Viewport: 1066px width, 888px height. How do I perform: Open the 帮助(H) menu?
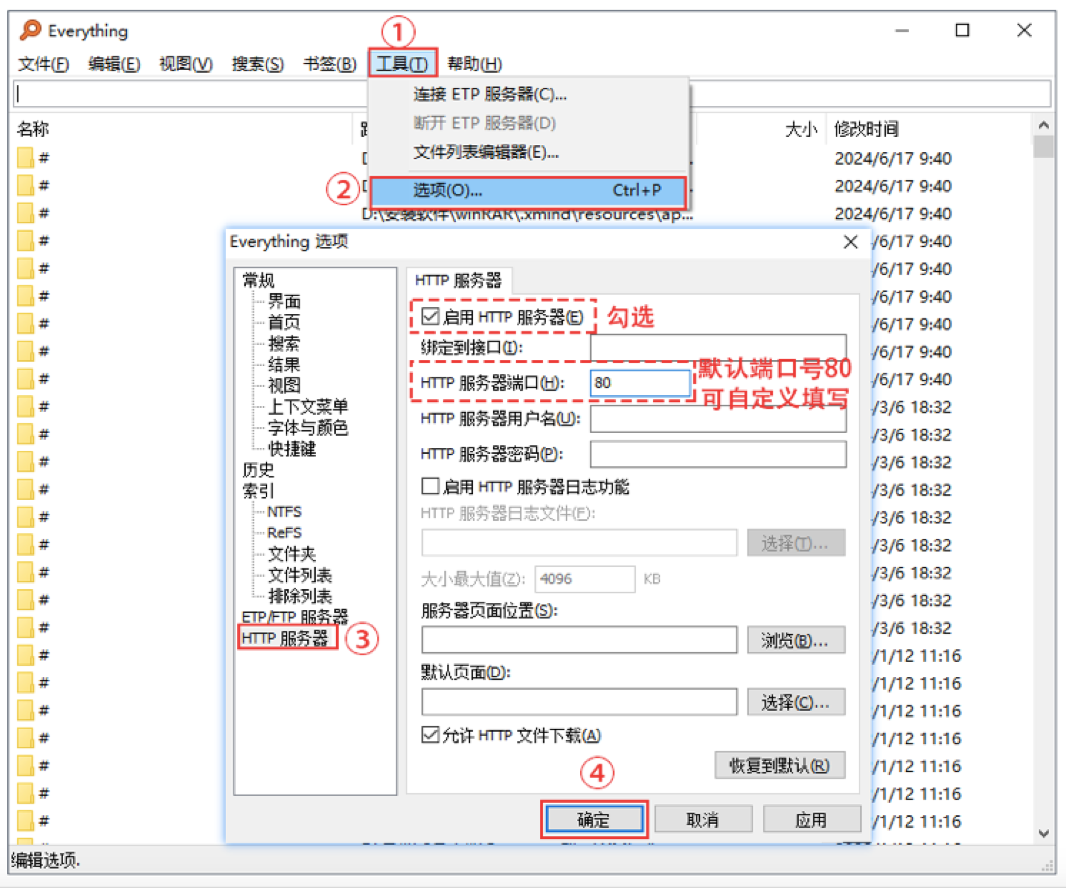click(x=475, y=64)
